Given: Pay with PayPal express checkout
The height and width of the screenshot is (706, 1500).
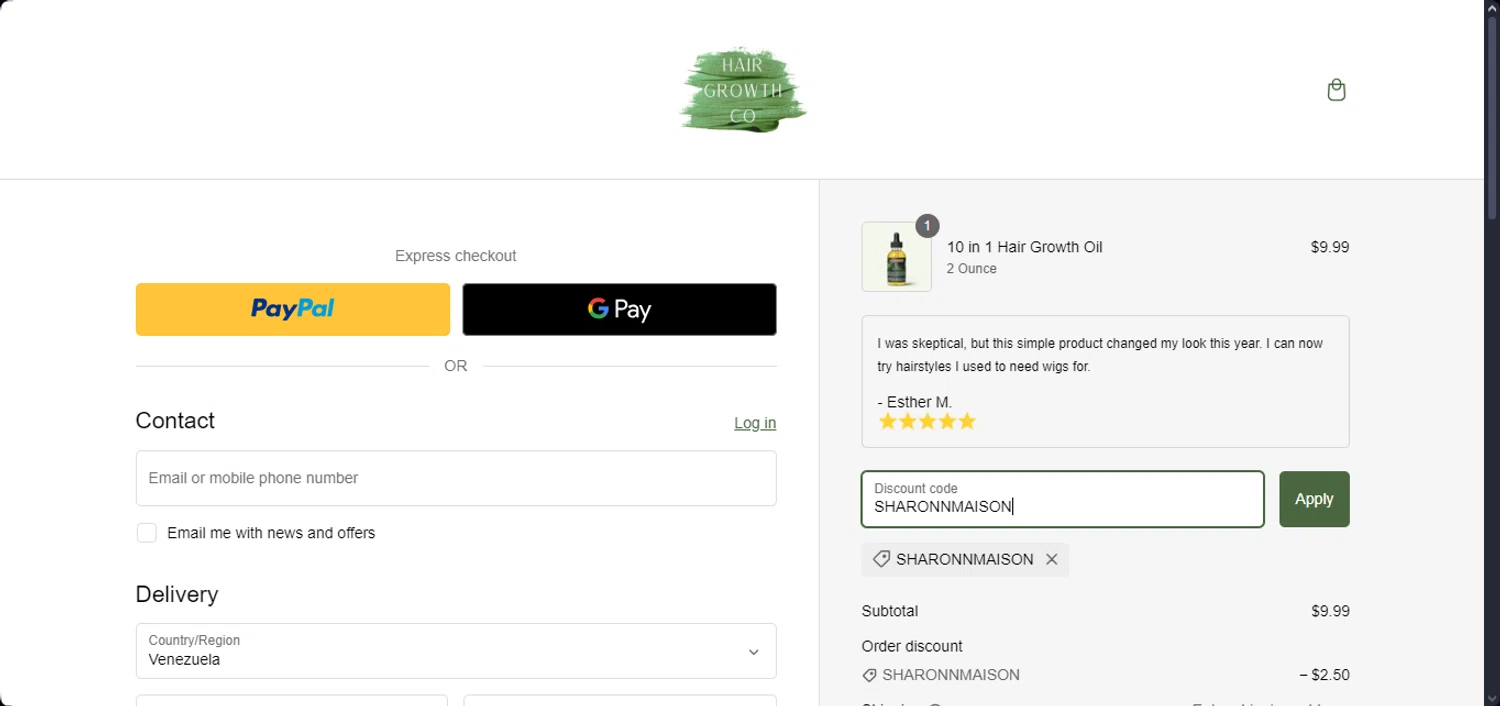Looking at the screenshot, I should tap(293, 309).
